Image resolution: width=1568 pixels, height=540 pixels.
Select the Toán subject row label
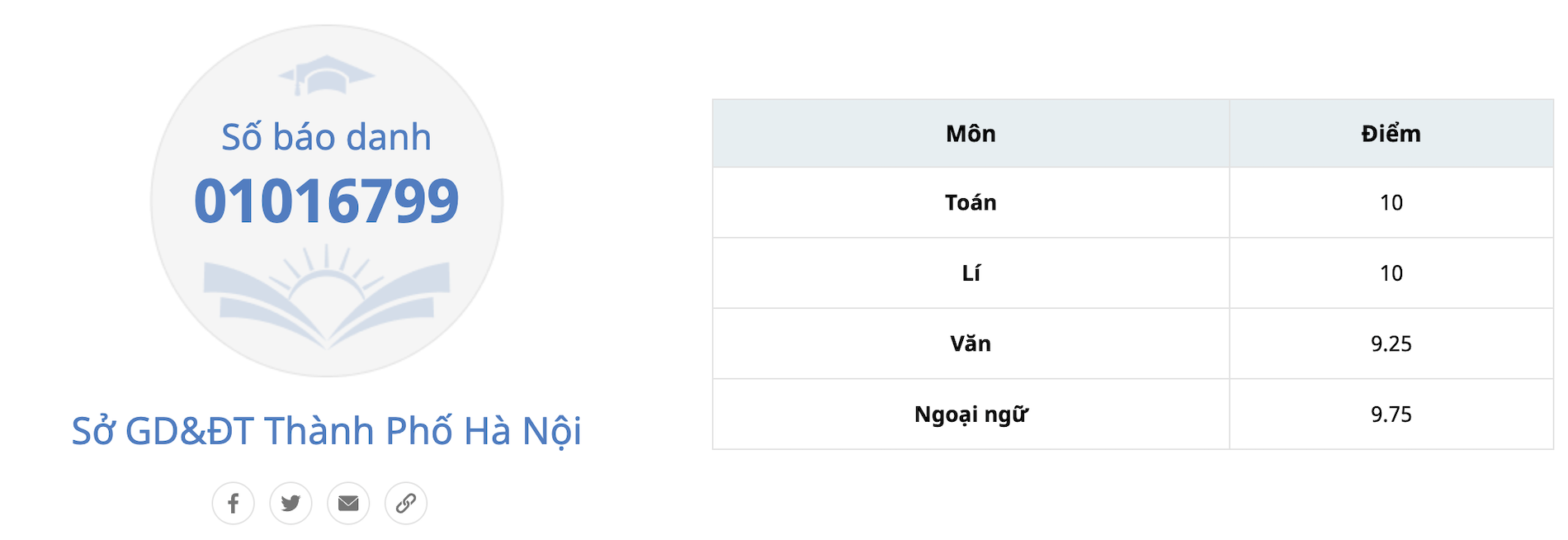coord(971,203)
